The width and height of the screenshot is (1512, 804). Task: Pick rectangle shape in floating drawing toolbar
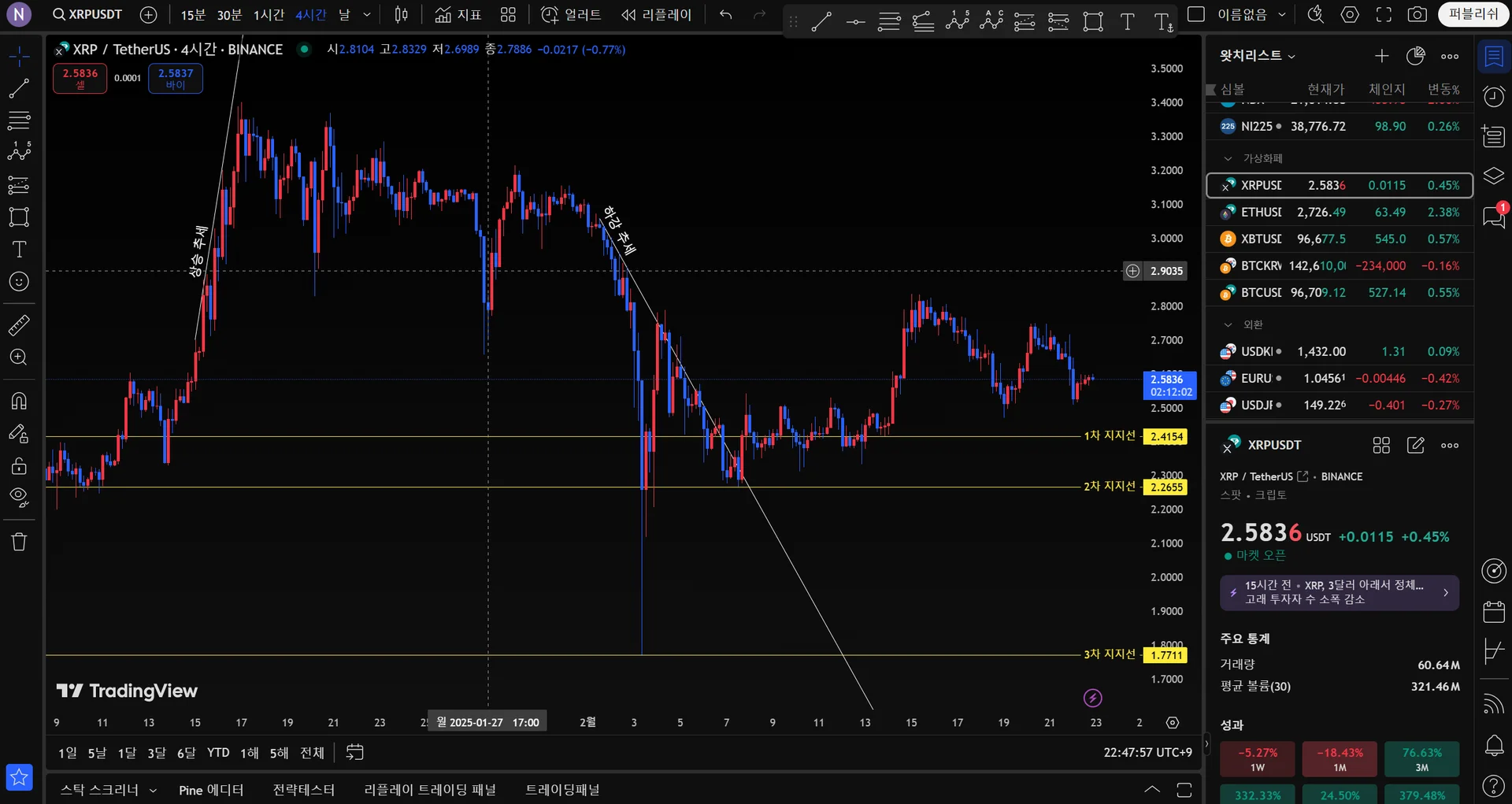pyautogui.click(x=1093, y=22)
